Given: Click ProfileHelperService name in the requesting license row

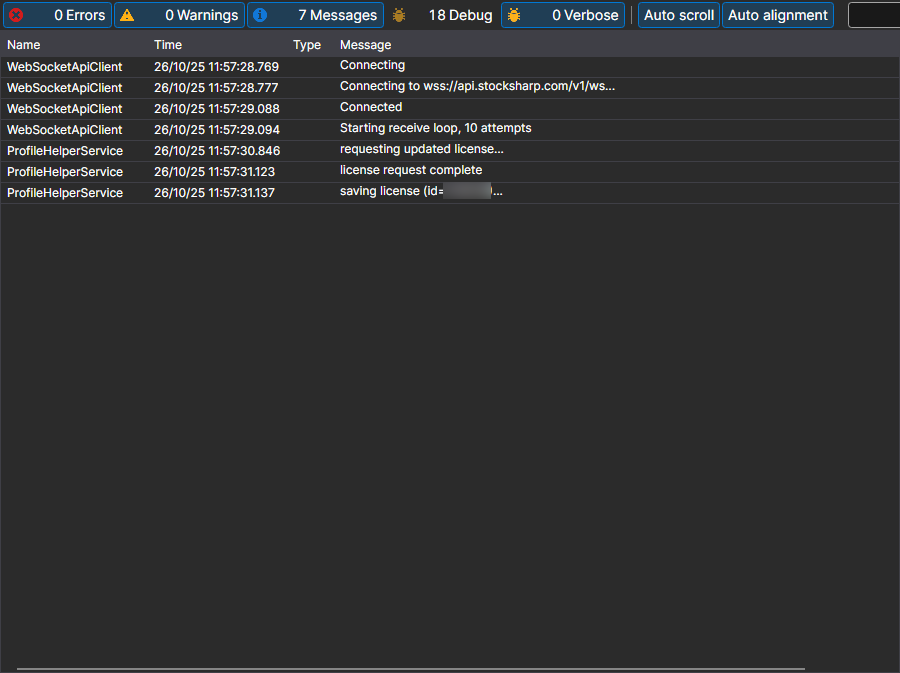Looking at the screenshot, I should click(x=65, y=151).
